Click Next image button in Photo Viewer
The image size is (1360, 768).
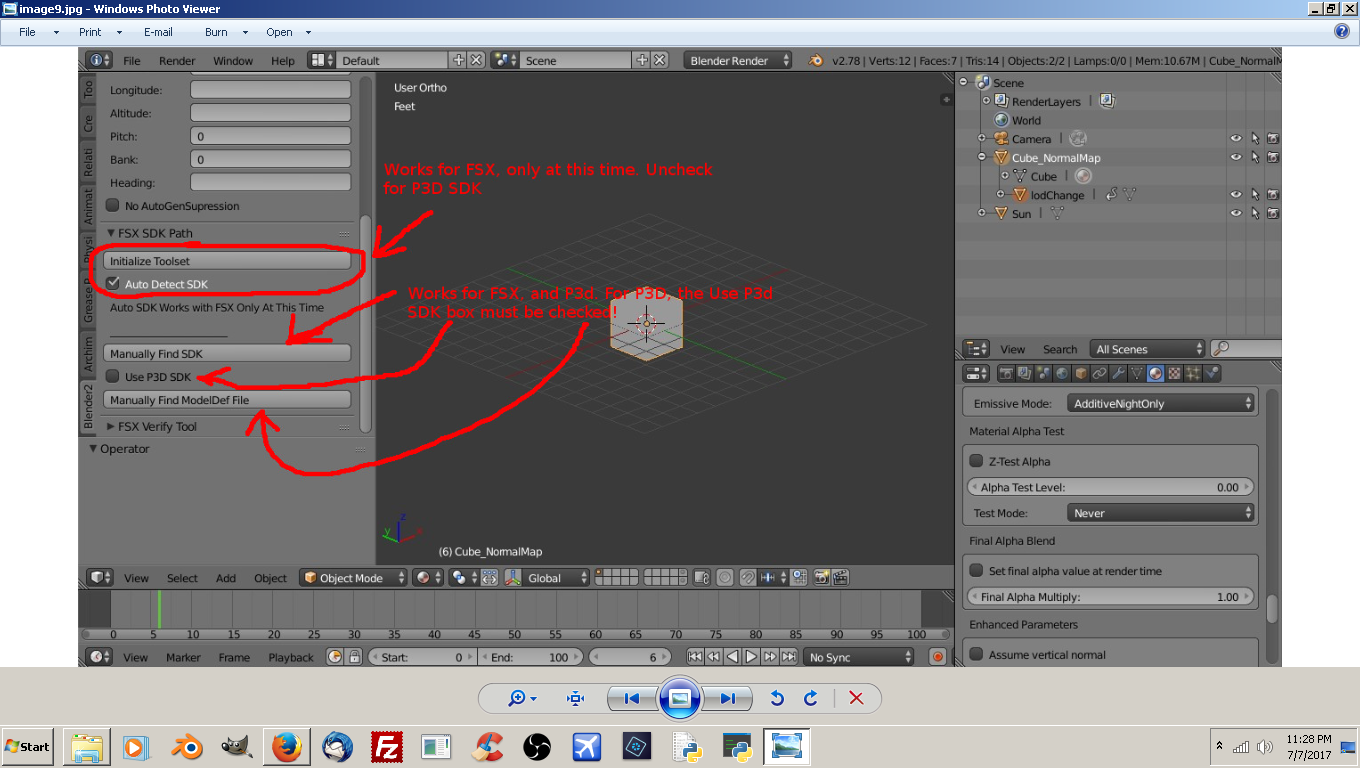[727, 698]
